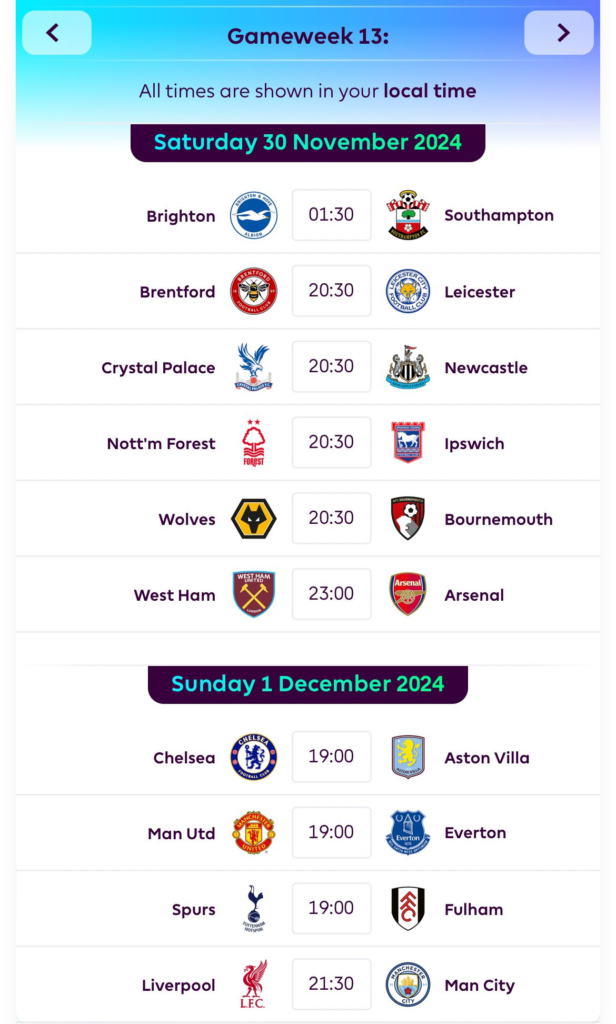Open the Crystal Palace eagle crest
Screen dimensions: 616x1024
253,367
